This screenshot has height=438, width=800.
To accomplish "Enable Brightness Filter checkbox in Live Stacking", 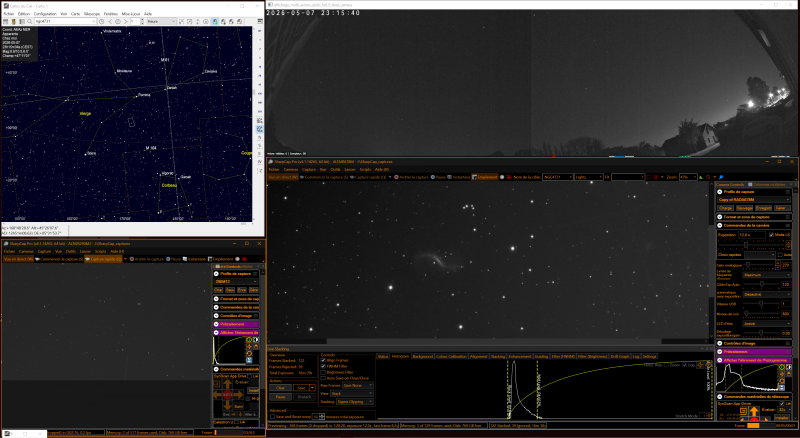I will (x=323, y=372).
